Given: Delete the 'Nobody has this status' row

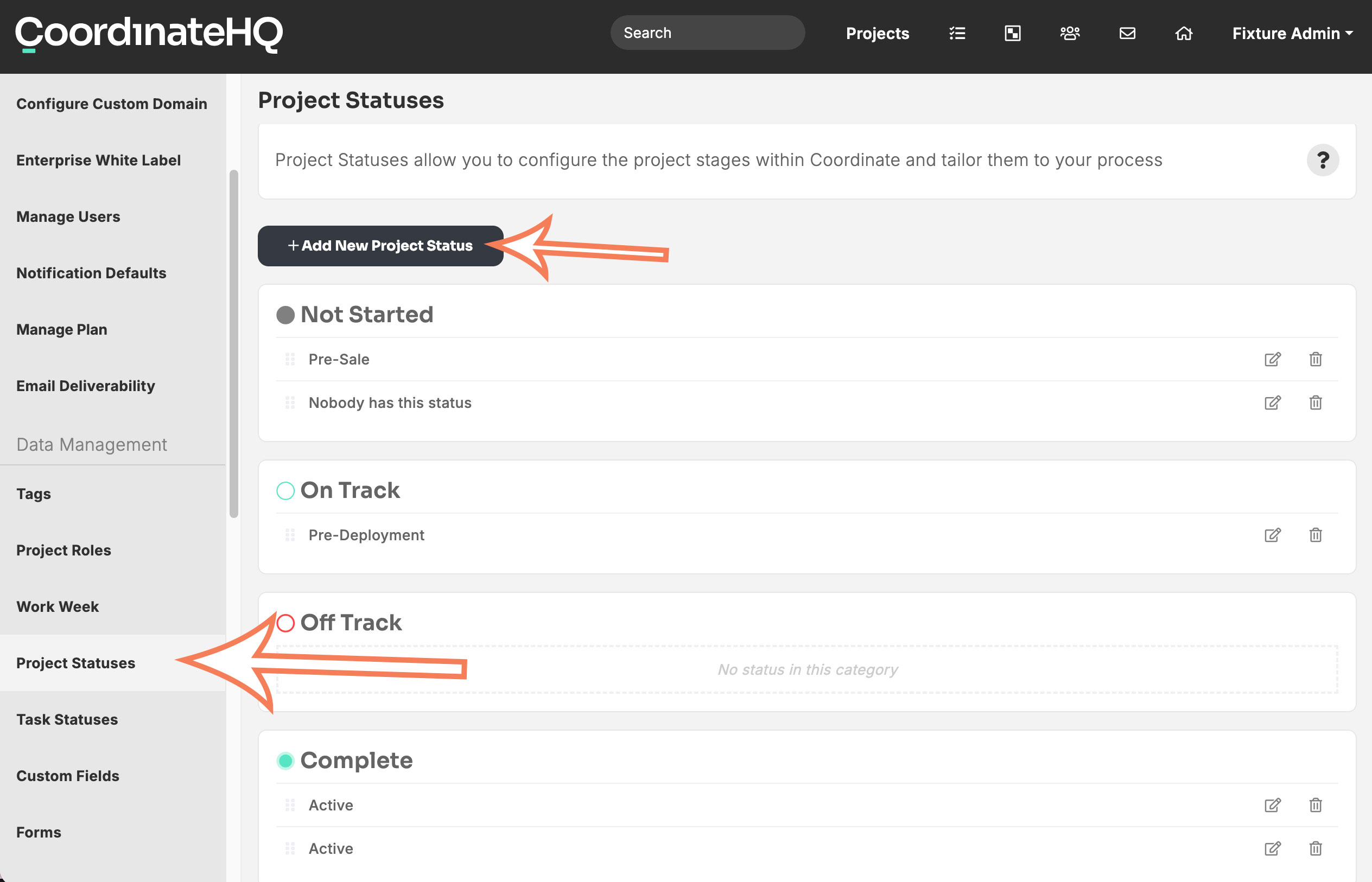Looking at the screenshot, I should [1316, 402].
